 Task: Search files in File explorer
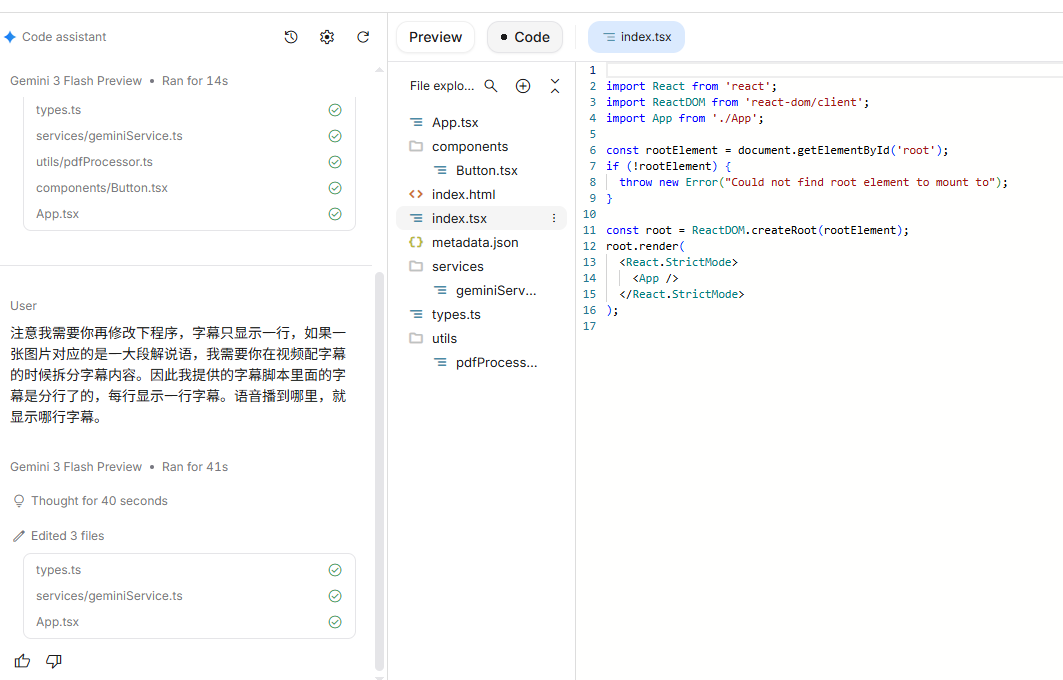[491, 86]
